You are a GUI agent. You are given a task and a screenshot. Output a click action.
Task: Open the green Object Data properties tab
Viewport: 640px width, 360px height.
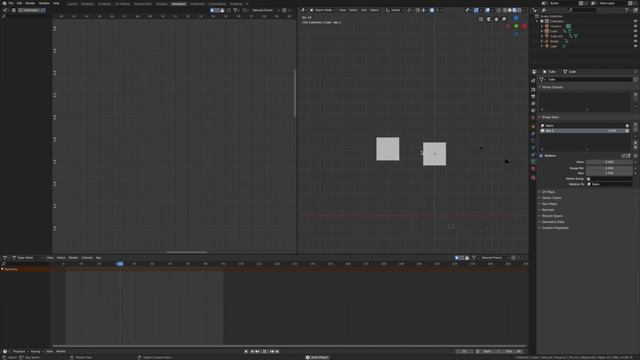tap(533, 162)
